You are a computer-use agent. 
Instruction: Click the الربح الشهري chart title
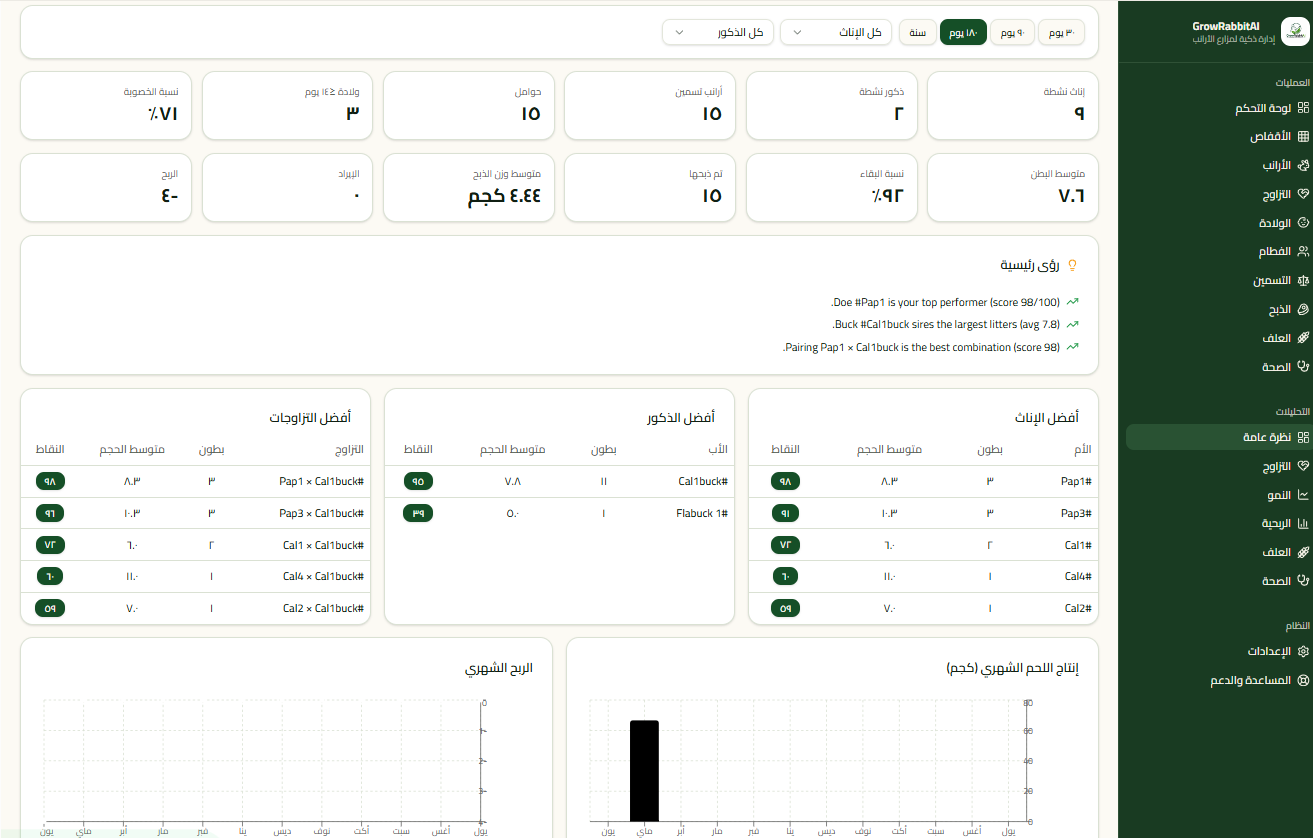(498, 667)
